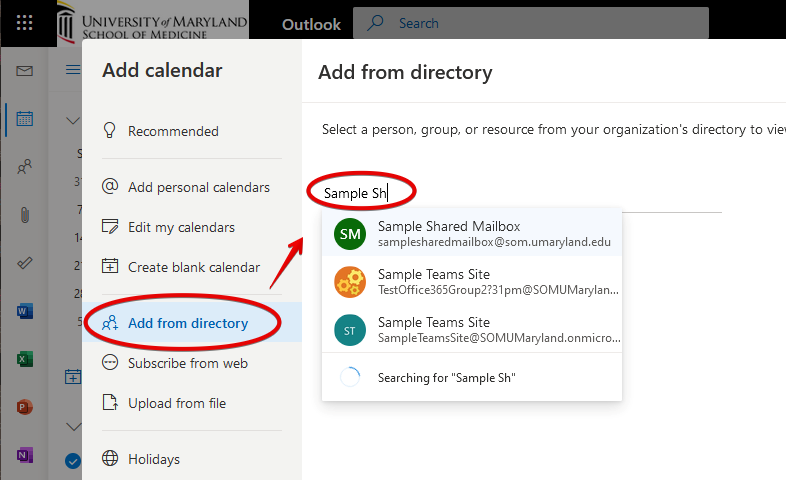Screen dimensions: 786x480
Task: Click Upload from file option
Action: coord(177,403)
